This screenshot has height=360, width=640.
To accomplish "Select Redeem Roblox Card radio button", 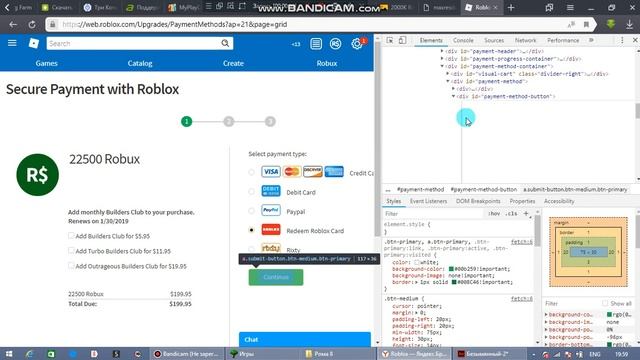I will (251, 230).
